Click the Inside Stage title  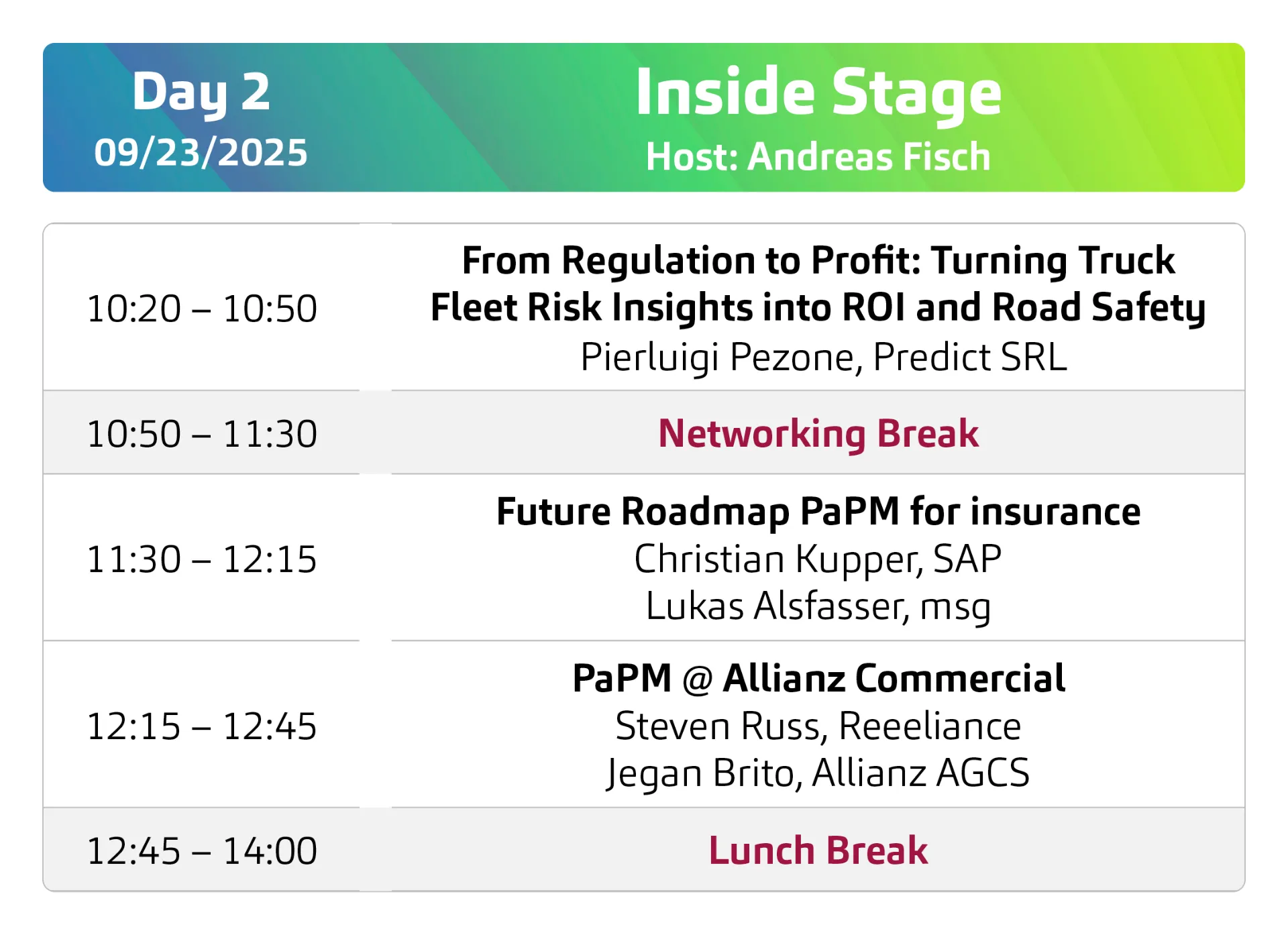pyautogui.click(x=818, y=92)
